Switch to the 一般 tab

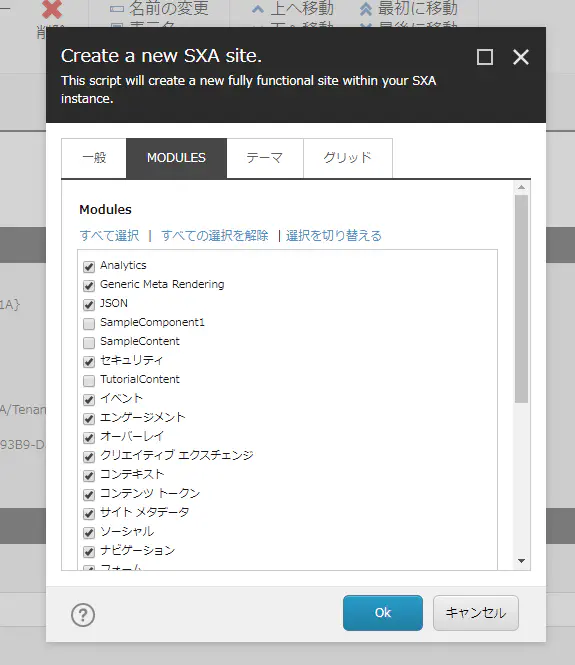pos(94,158)
